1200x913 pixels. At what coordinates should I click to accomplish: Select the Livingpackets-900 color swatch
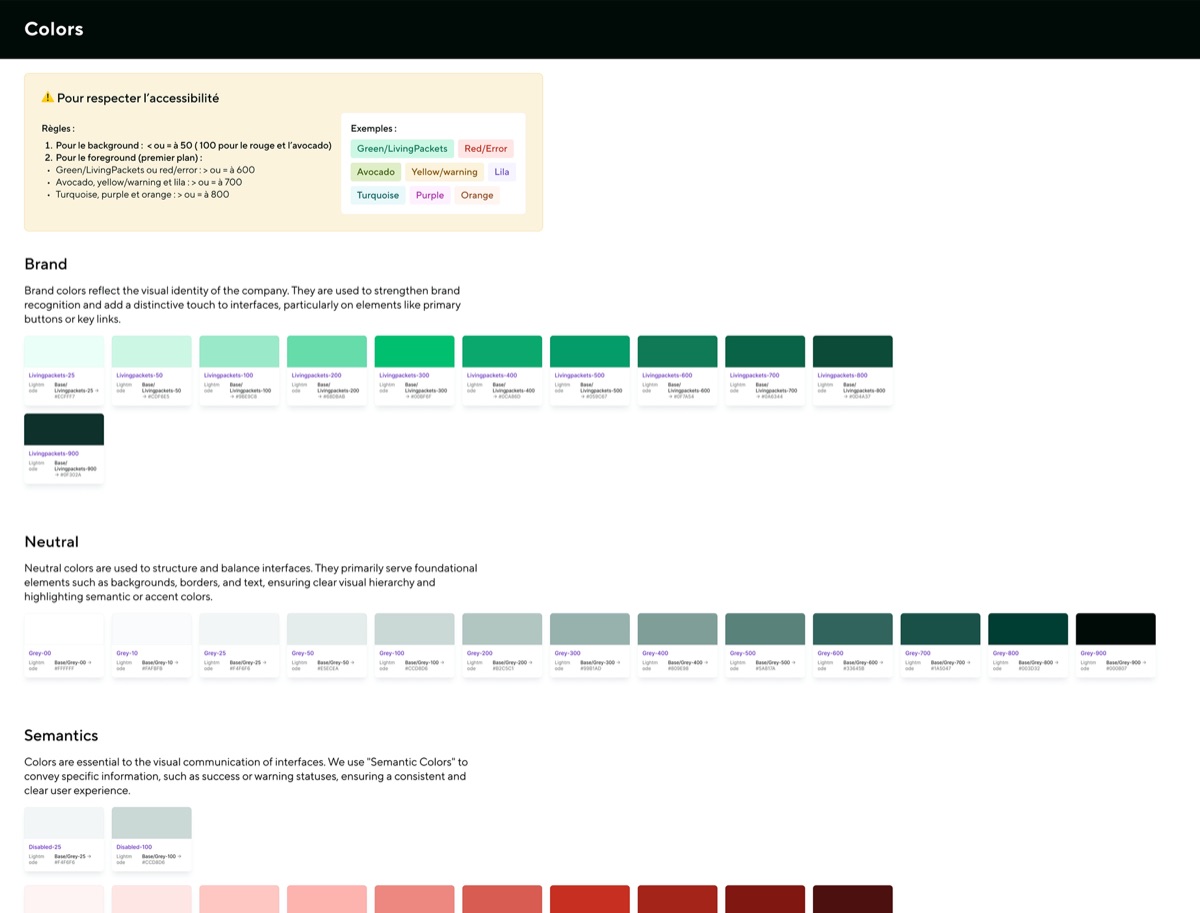64,429
